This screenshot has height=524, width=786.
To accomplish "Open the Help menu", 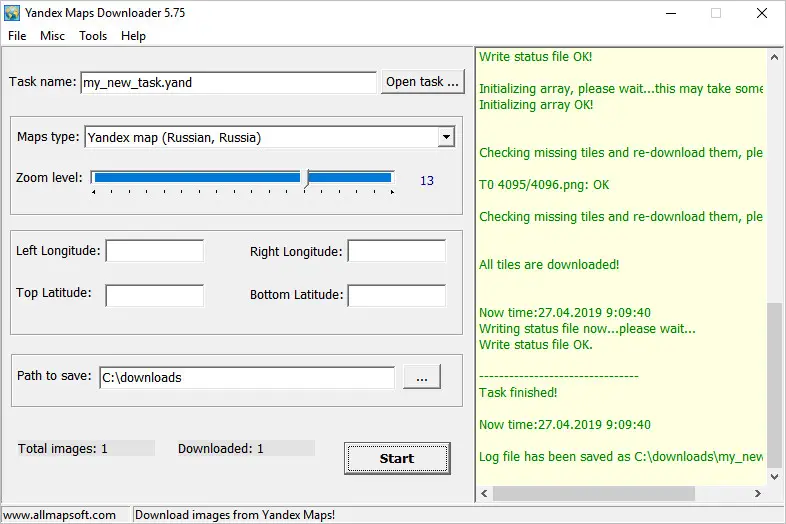I will click(133, 36).
